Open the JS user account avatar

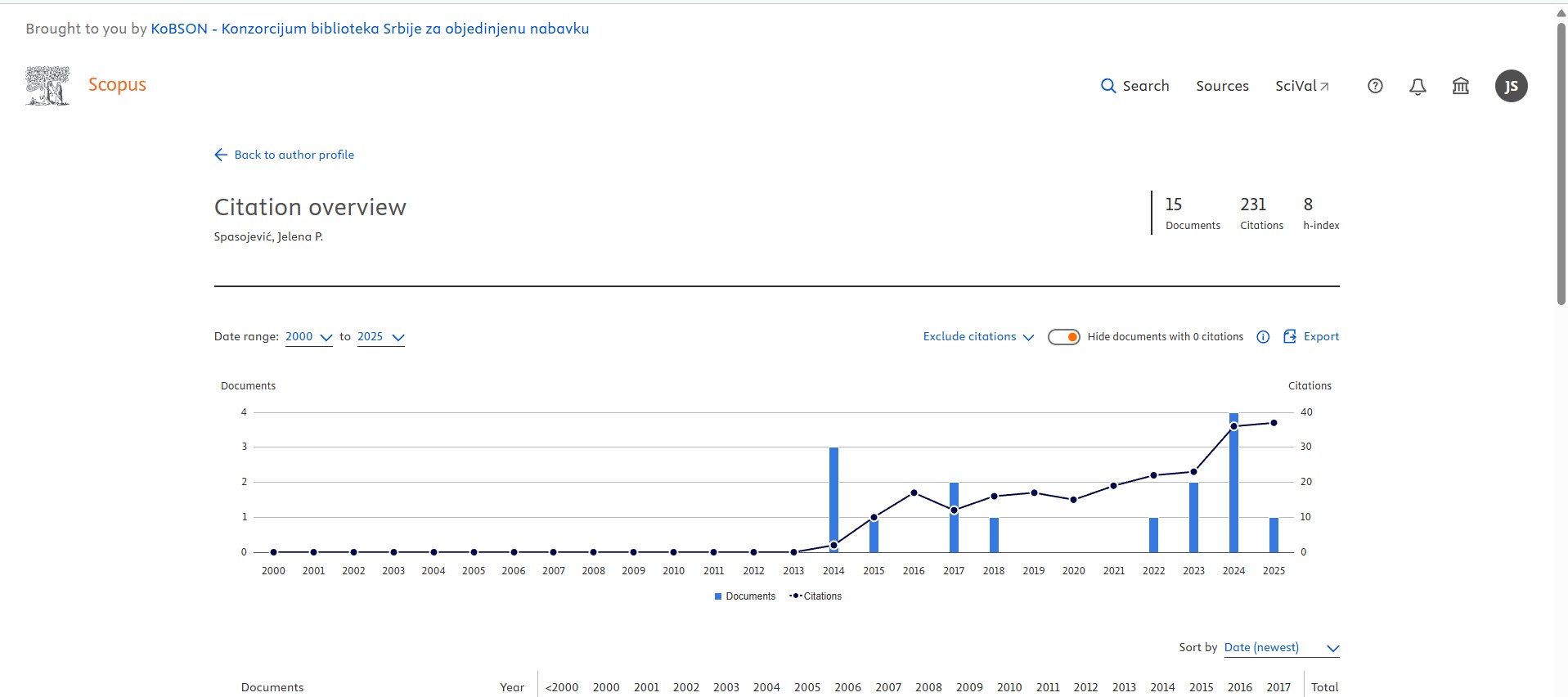pos(1511,86)
